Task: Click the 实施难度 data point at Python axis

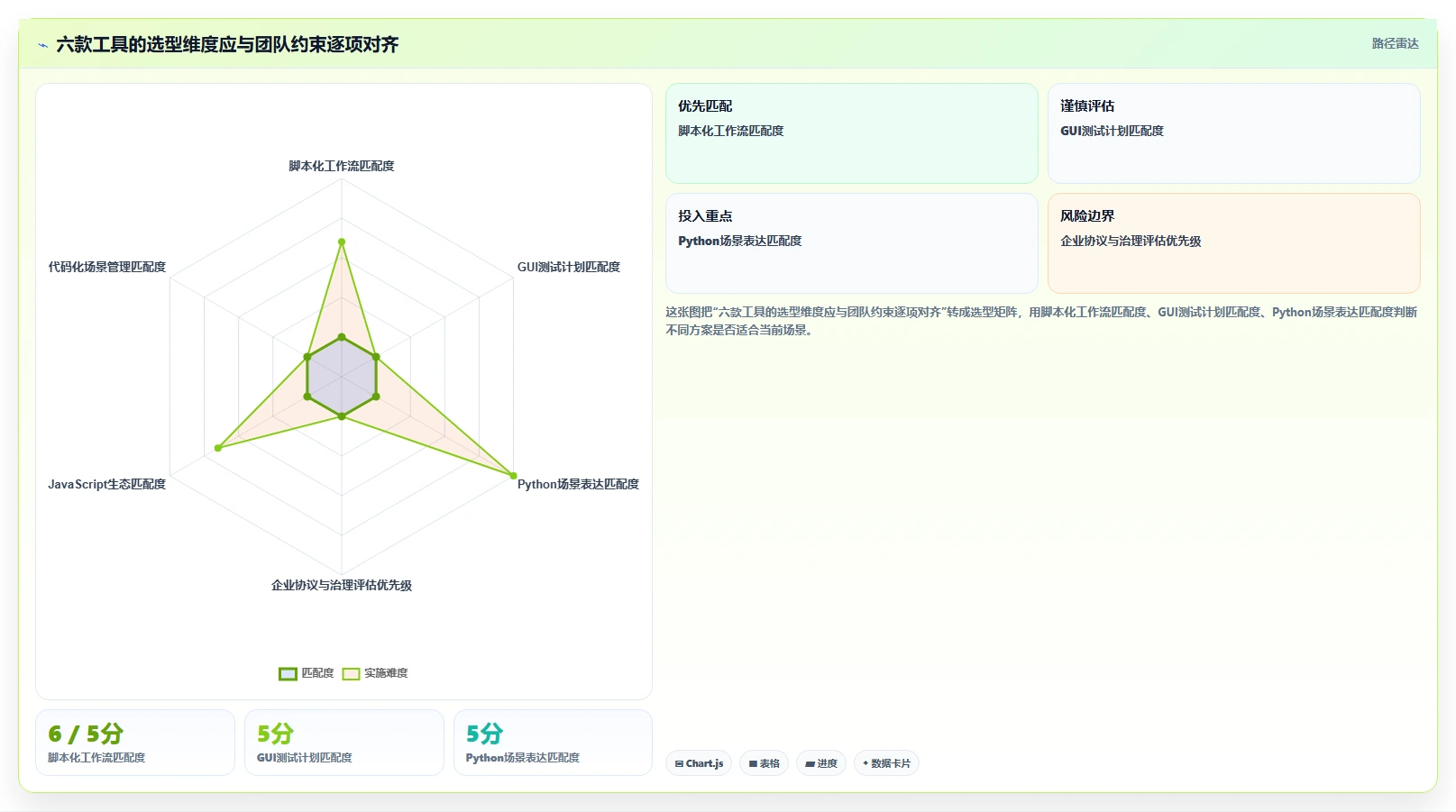Action: point(514,476)
